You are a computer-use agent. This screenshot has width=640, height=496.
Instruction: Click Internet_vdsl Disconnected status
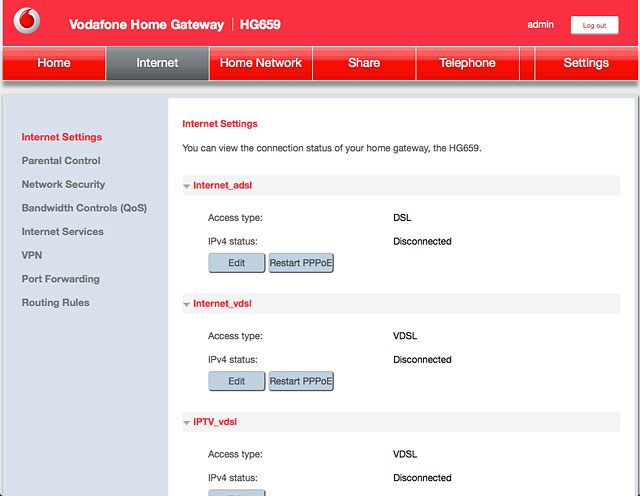tap(422, 360)
